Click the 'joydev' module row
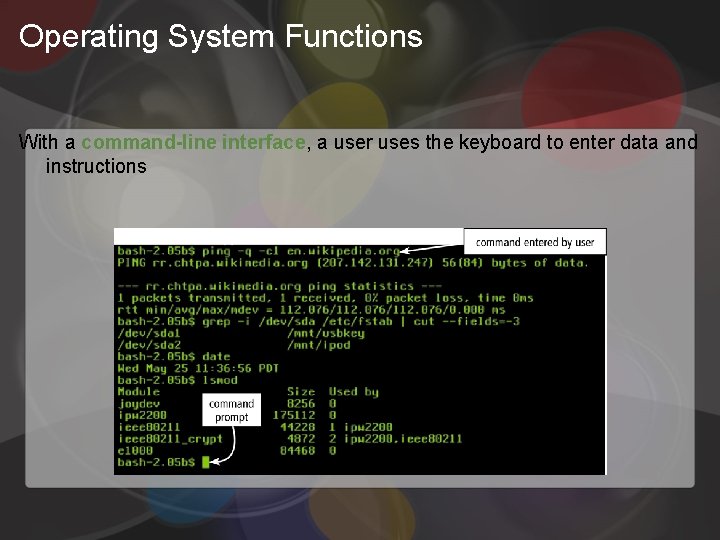The height and width of the screenshot is (540, 720). coord(227,404)
